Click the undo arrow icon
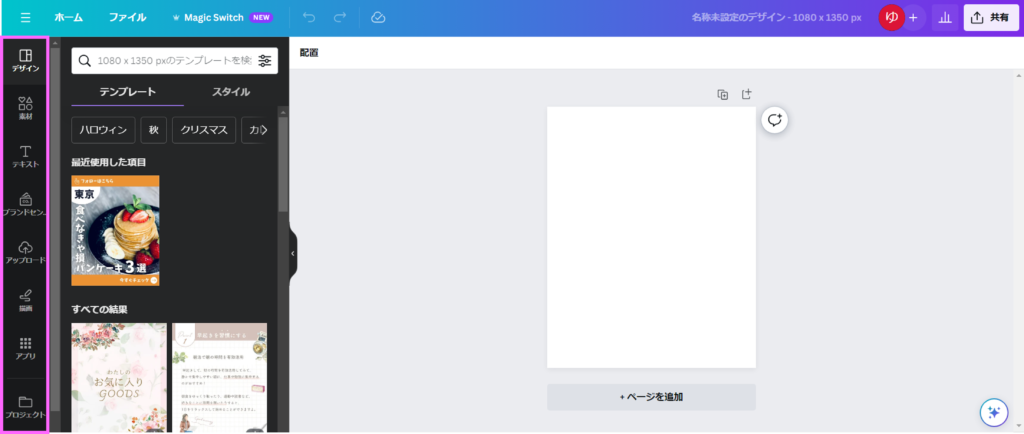This screenshot has width=1024, height=434. 308,18
